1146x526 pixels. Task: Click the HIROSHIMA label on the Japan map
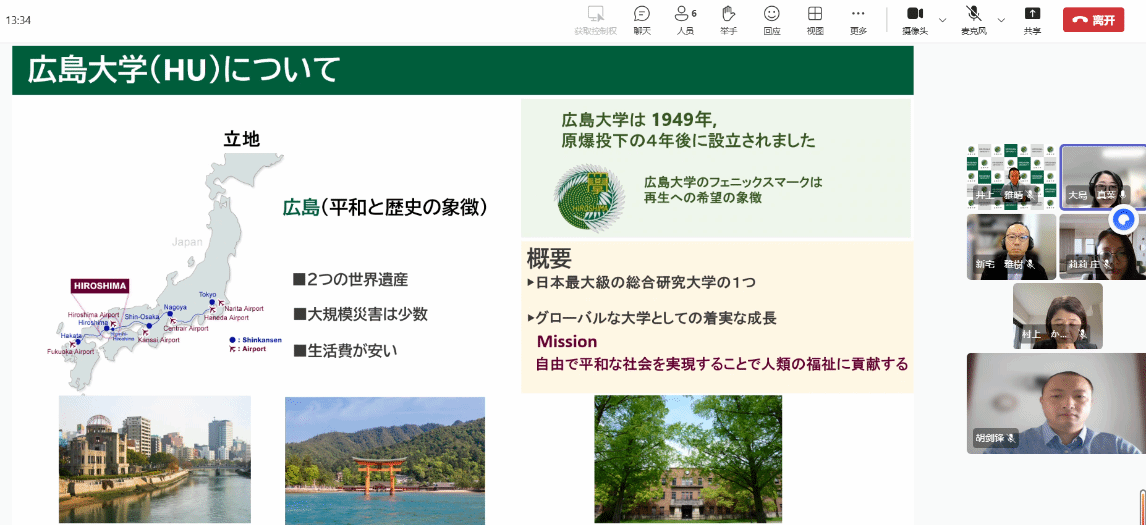pyautogui.click(x=99, y=286)
